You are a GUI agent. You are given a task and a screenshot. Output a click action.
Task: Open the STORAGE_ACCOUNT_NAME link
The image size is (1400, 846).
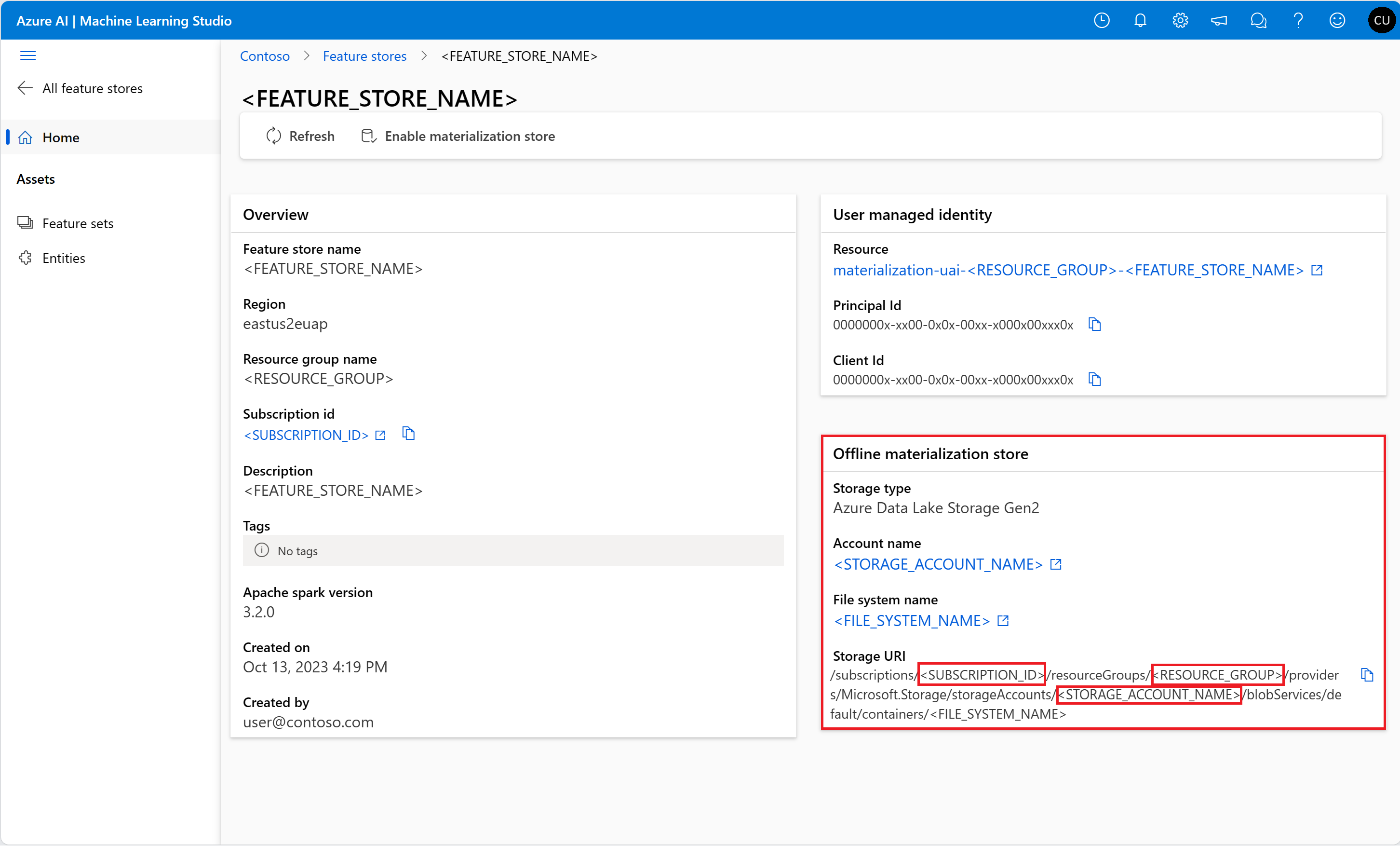point(938,565)
